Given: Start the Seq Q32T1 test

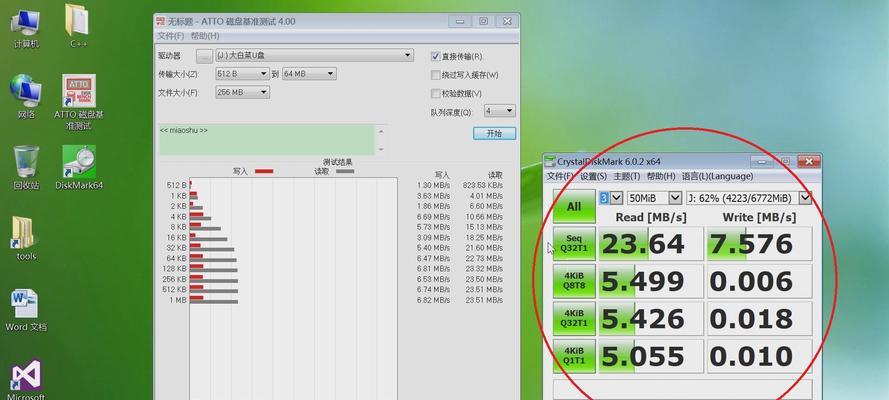Looking at the screenshot, I should click(574, 244).
